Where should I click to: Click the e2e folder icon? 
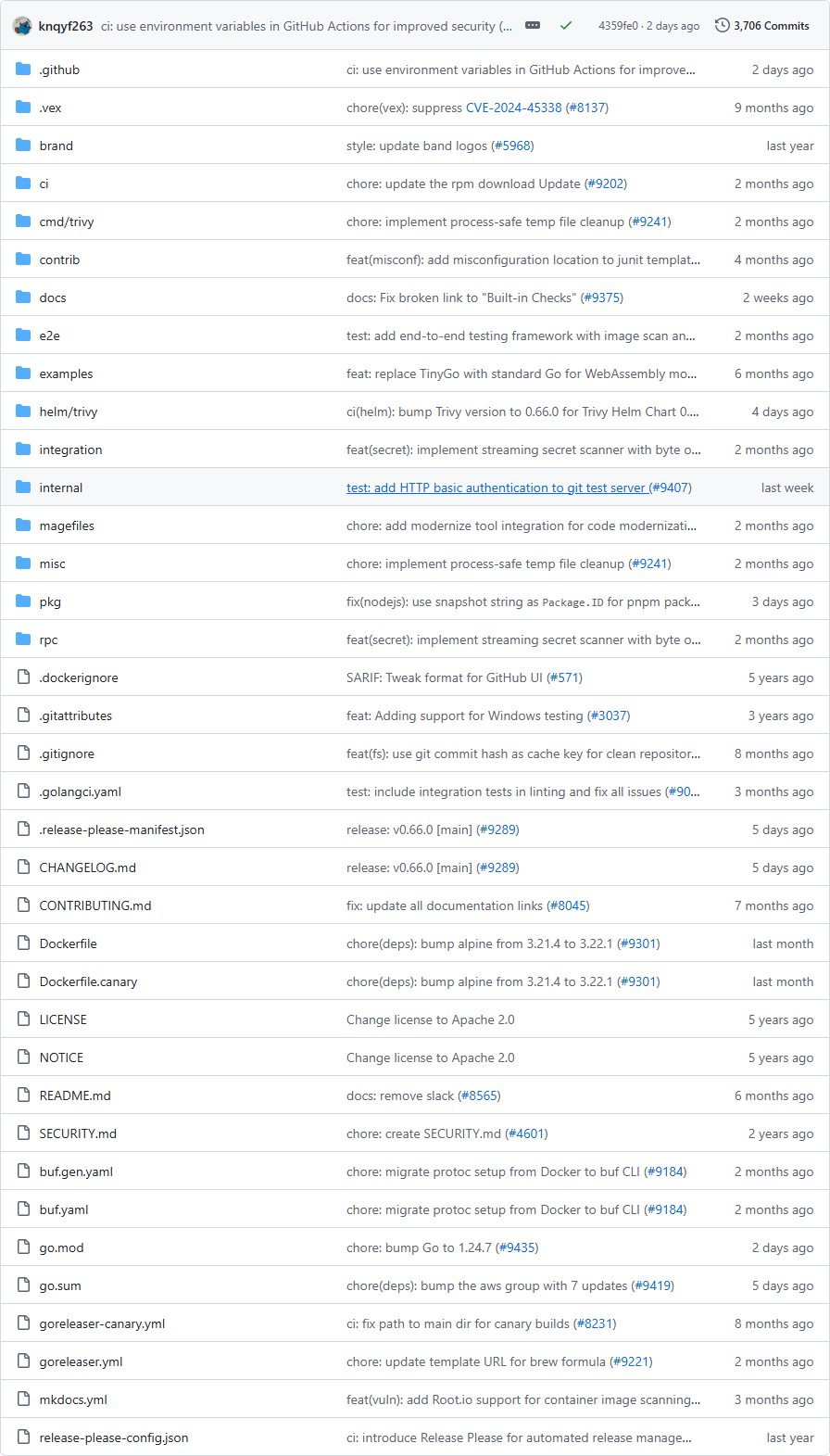pos(23,336)
